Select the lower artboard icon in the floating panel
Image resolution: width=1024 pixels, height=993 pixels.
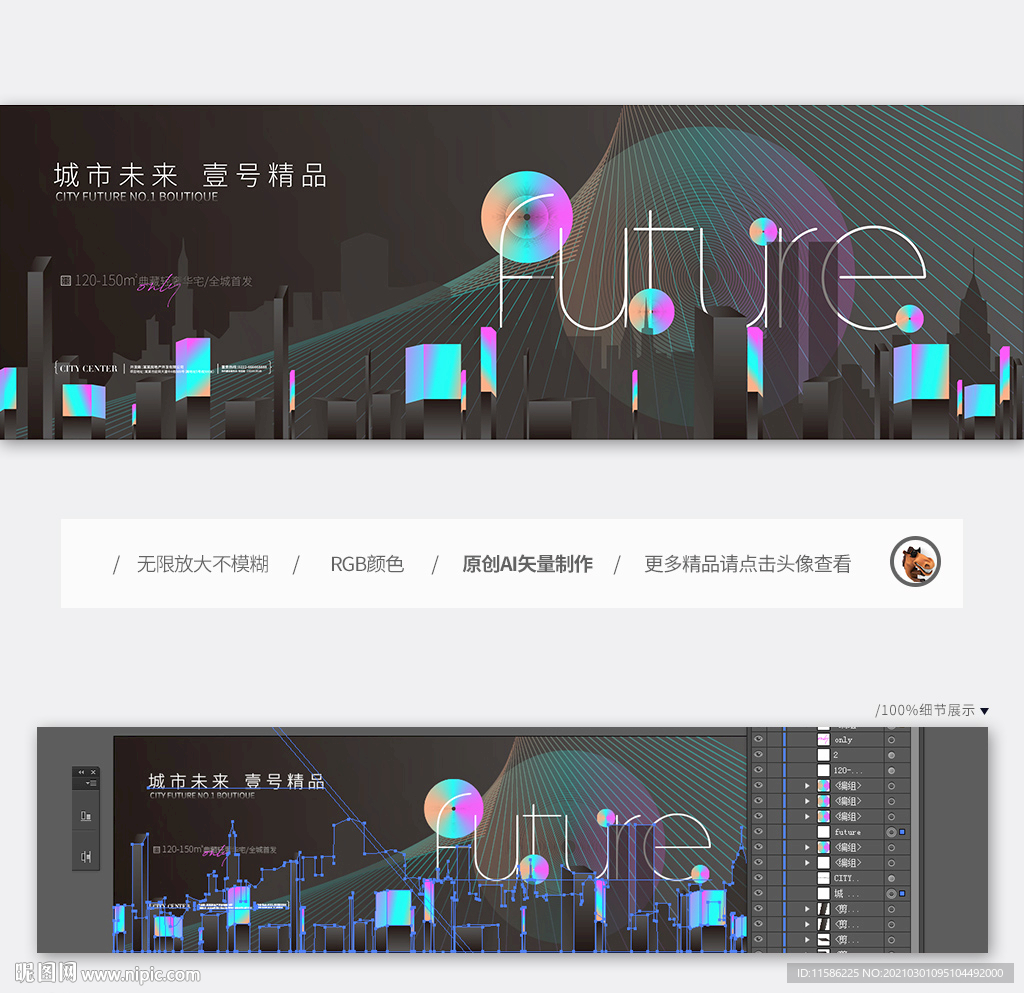85,857
